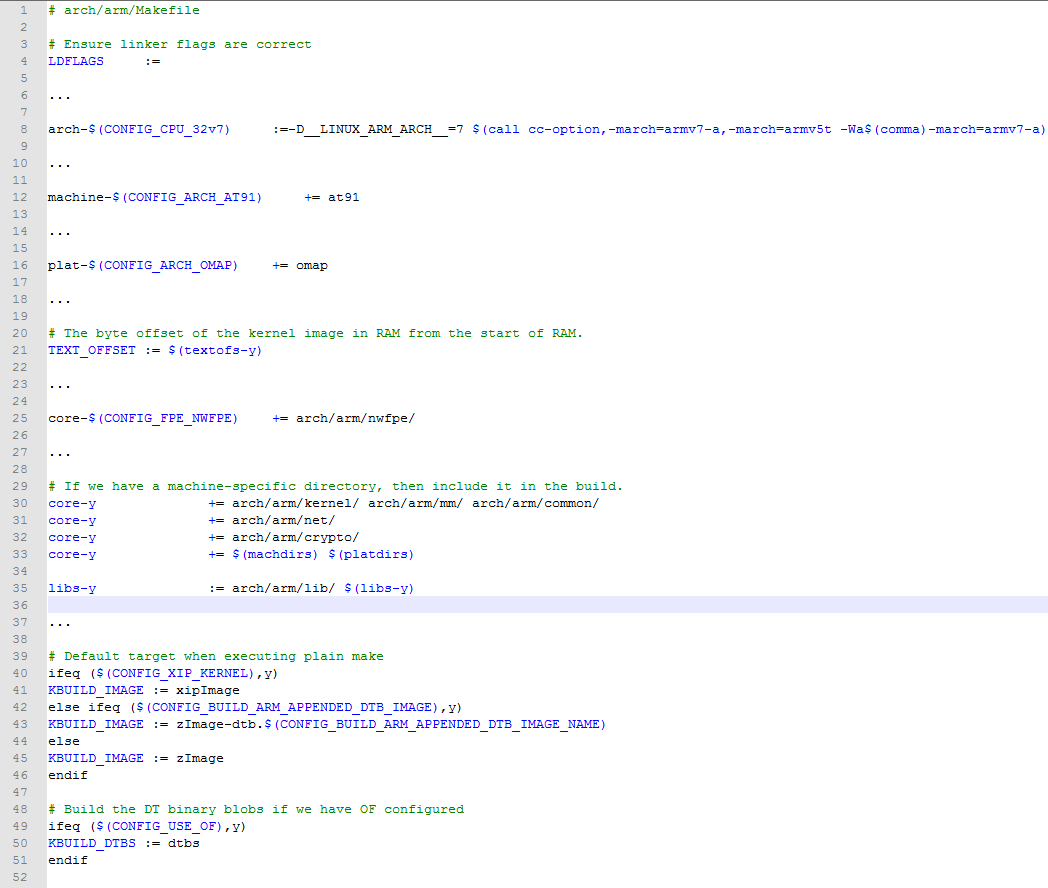Click 'arch-$(CONFIG_CPU_32v7)' text

pyautogui.click(x=139, y=129)
